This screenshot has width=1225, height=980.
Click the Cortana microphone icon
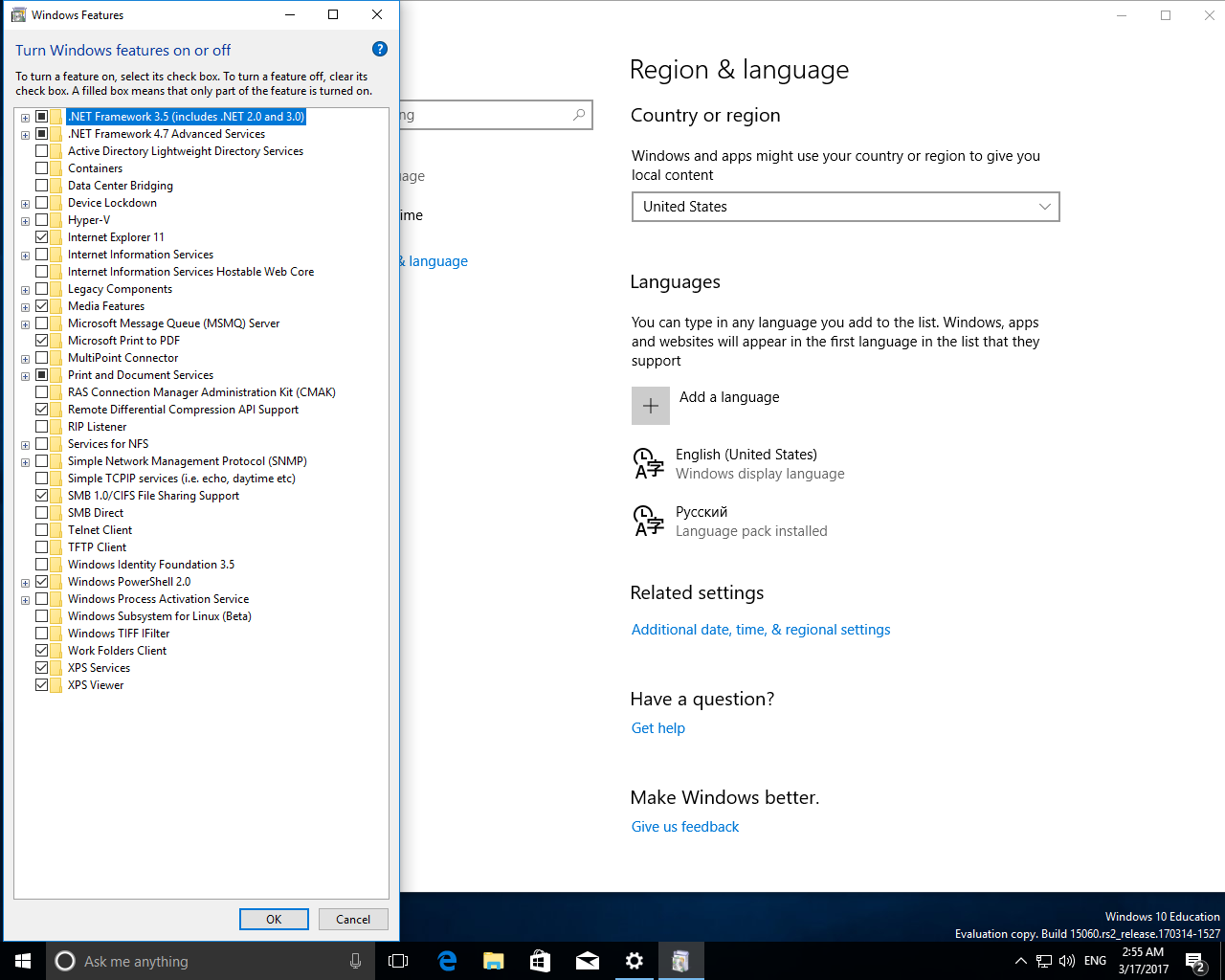[355, 961]
